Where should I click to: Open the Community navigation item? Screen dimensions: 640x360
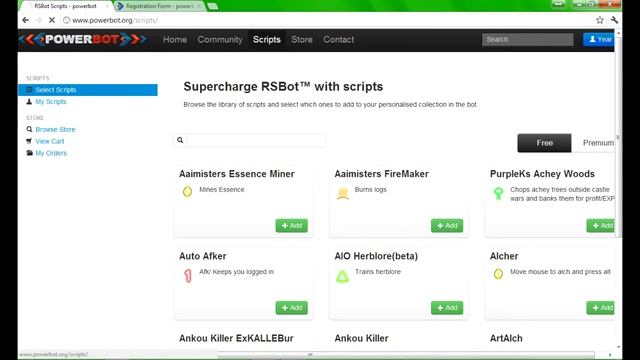(220, 40)
